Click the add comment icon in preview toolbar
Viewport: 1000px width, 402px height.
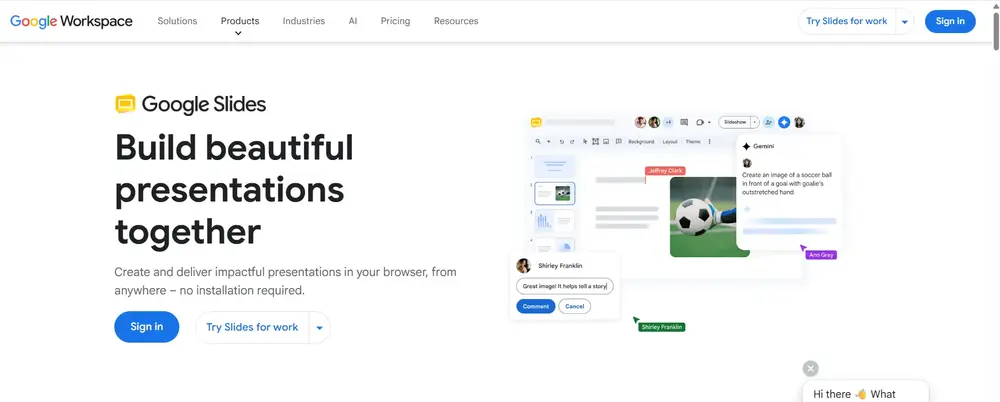[x=619, y=141]
